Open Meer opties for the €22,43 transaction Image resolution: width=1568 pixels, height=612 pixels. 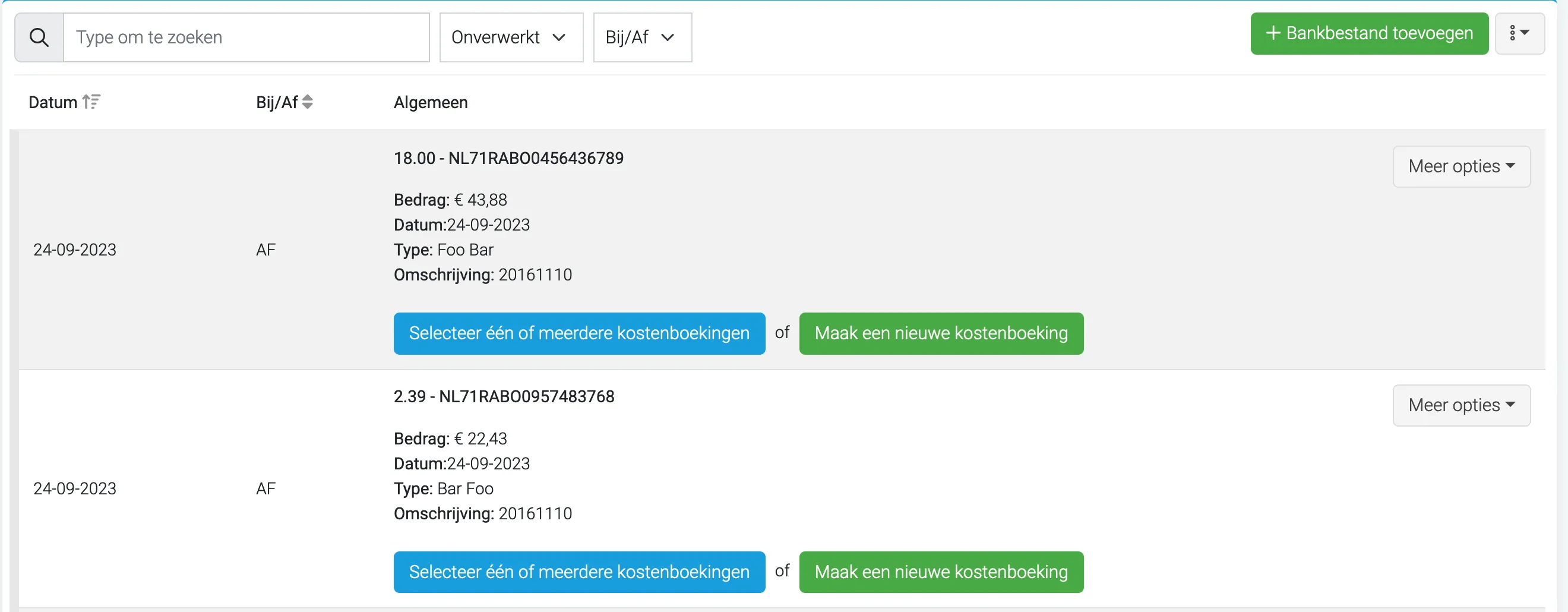(1462, 405)
